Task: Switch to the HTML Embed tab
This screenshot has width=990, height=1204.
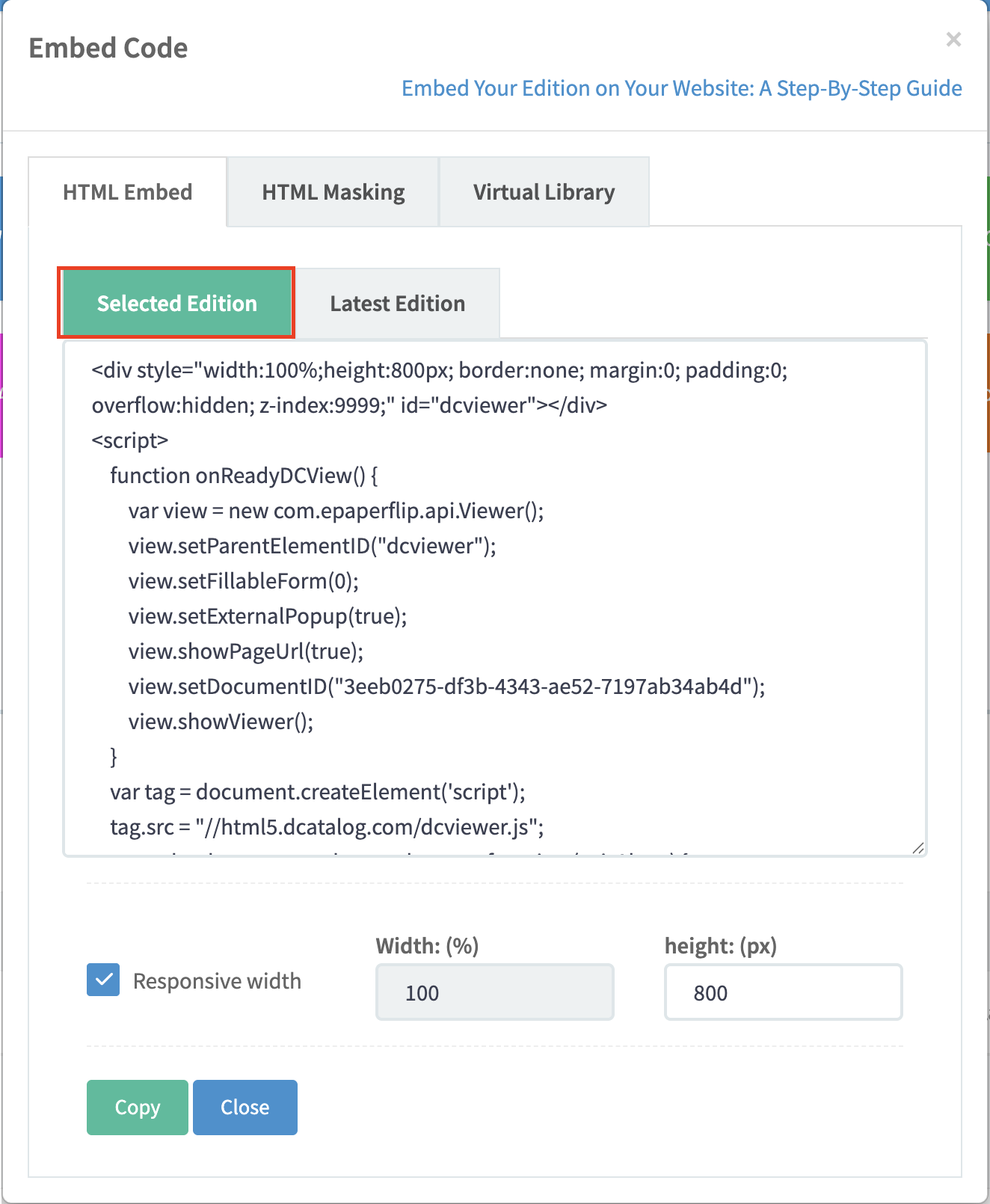Action: click(x=127, y=192)
